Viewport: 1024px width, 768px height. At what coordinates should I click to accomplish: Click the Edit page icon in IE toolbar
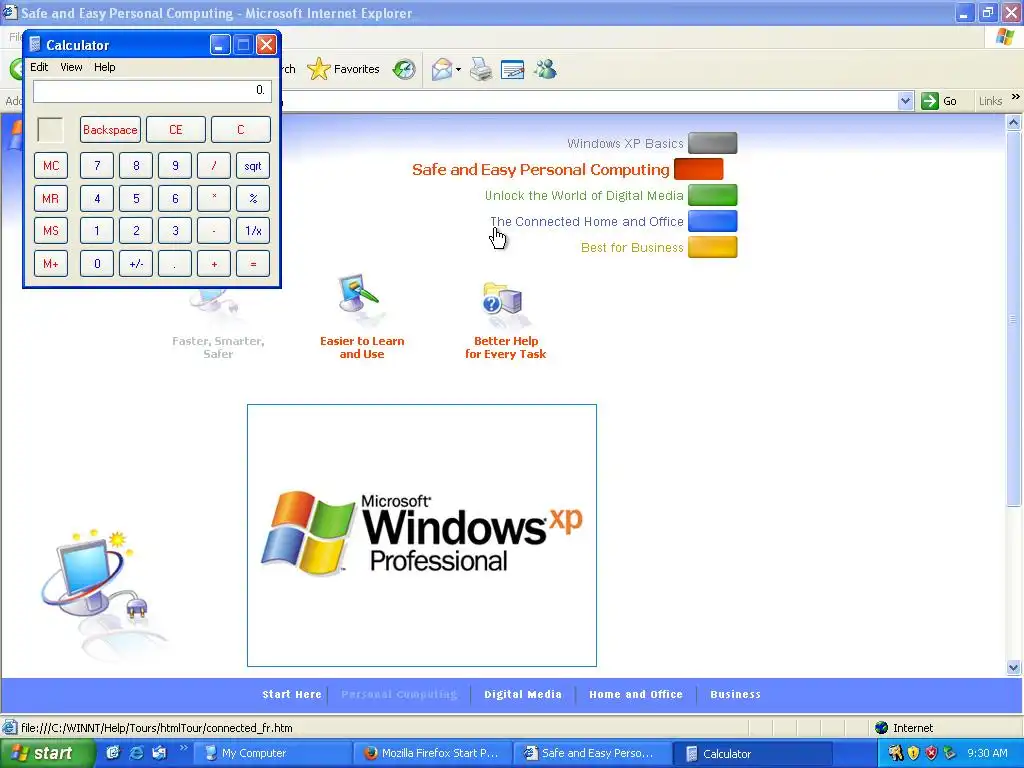[x=513, y=69]
